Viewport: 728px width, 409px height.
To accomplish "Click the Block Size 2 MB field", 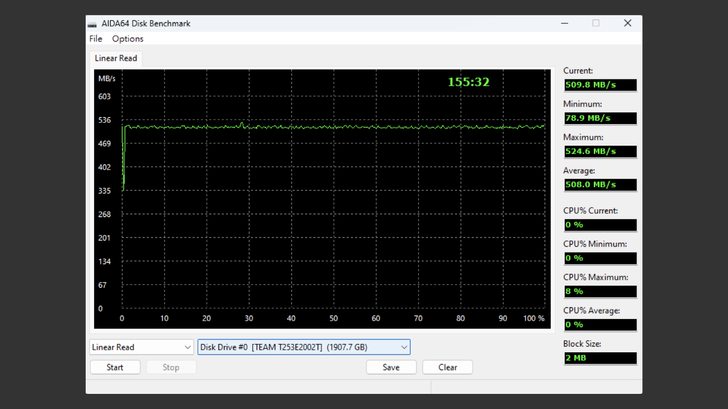I will click(599, 358).
